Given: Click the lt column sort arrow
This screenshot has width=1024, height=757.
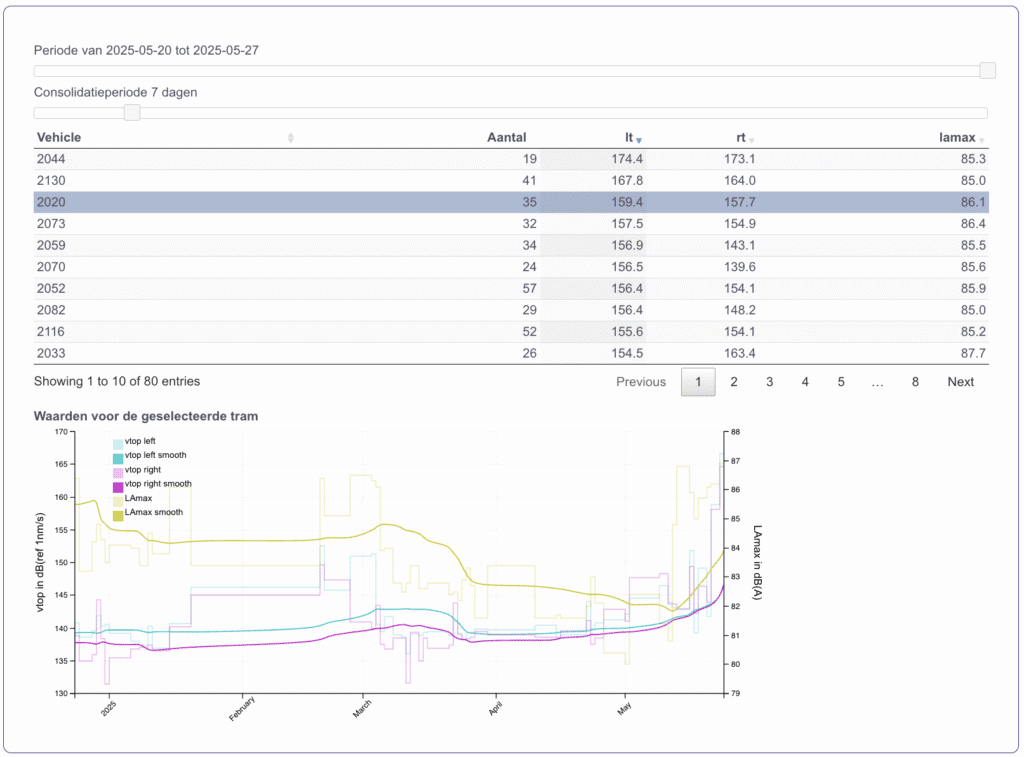Looking at the screenshot, I should (x=639, y=140).
